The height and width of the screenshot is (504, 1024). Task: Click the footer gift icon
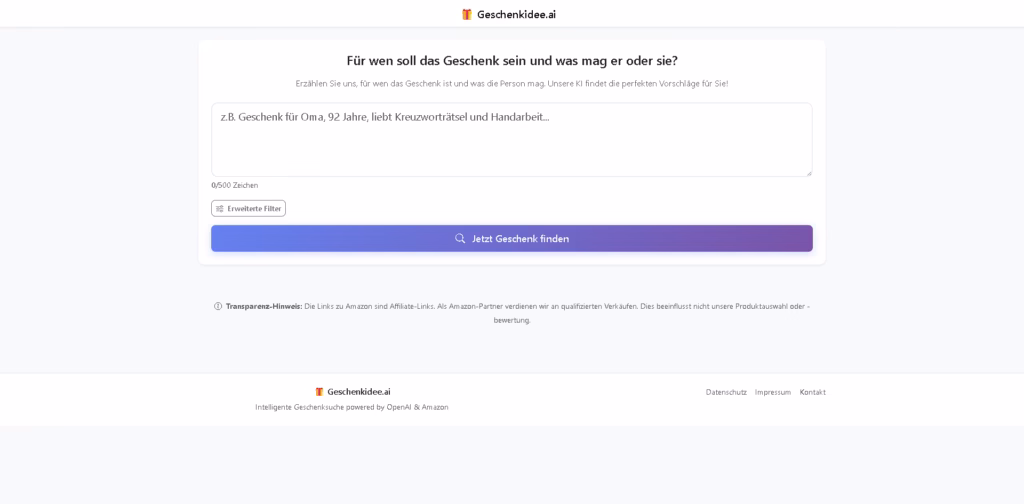[x=319, y=392]
